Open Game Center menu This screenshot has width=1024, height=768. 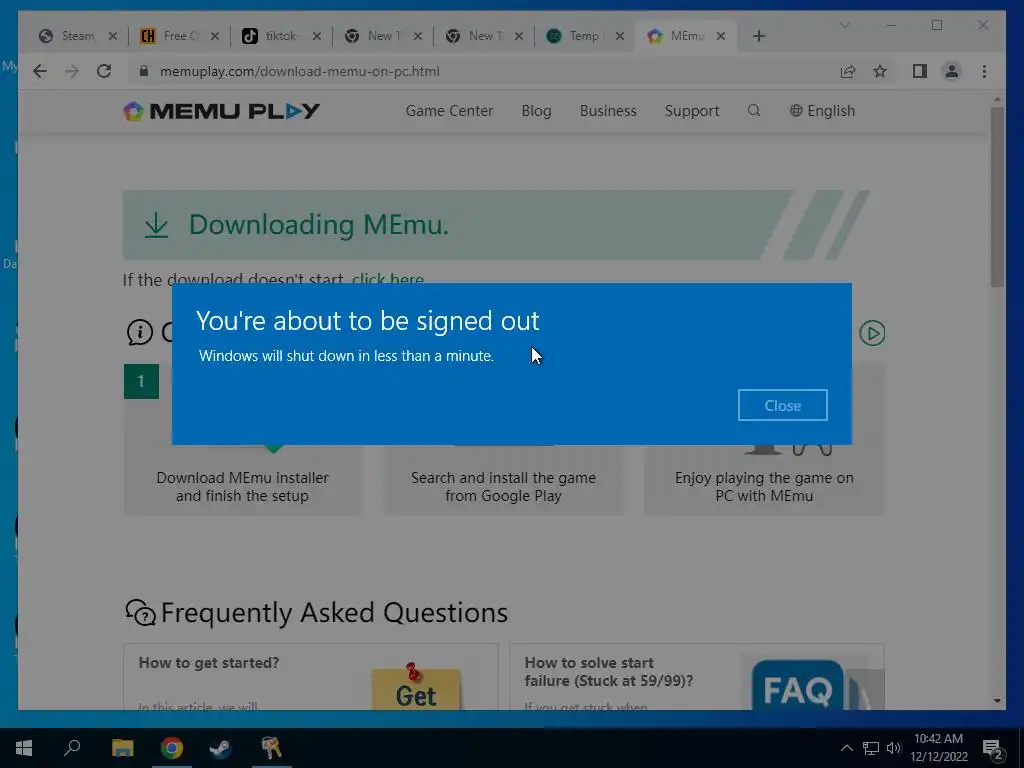[x=449, y=111]
